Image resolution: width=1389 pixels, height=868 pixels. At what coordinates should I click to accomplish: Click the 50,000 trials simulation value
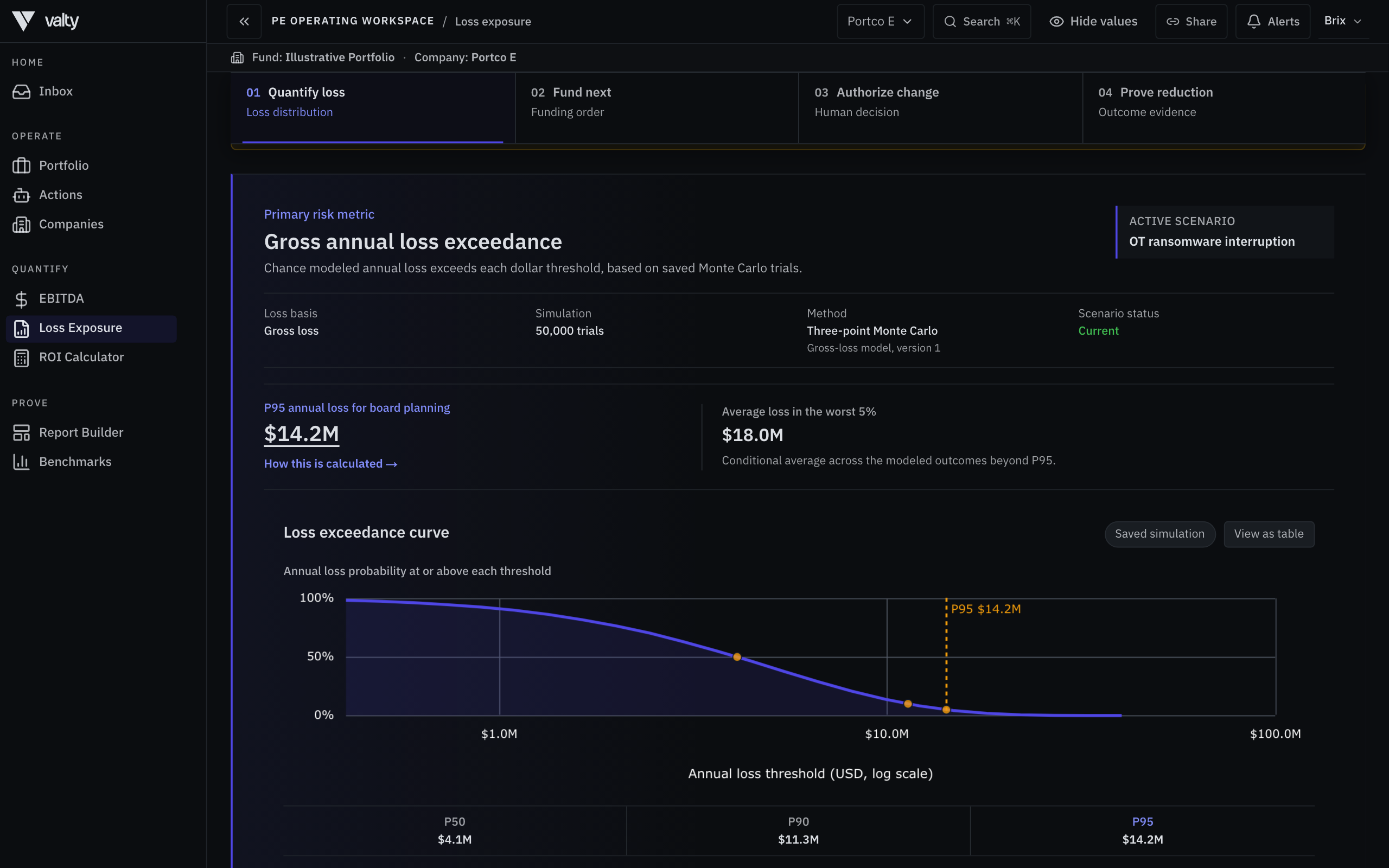pyautogui.click(x=569, y=331)
